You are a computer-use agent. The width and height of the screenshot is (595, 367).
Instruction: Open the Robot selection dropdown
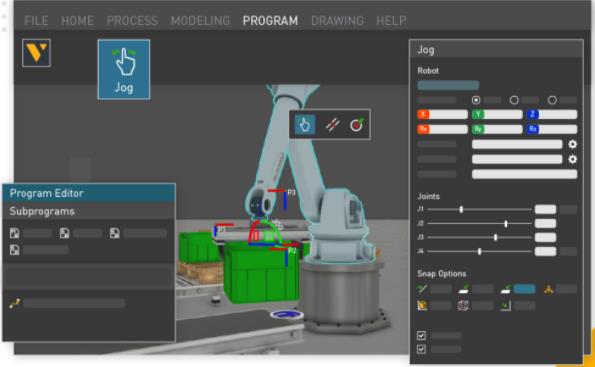(x=448, y=85)
